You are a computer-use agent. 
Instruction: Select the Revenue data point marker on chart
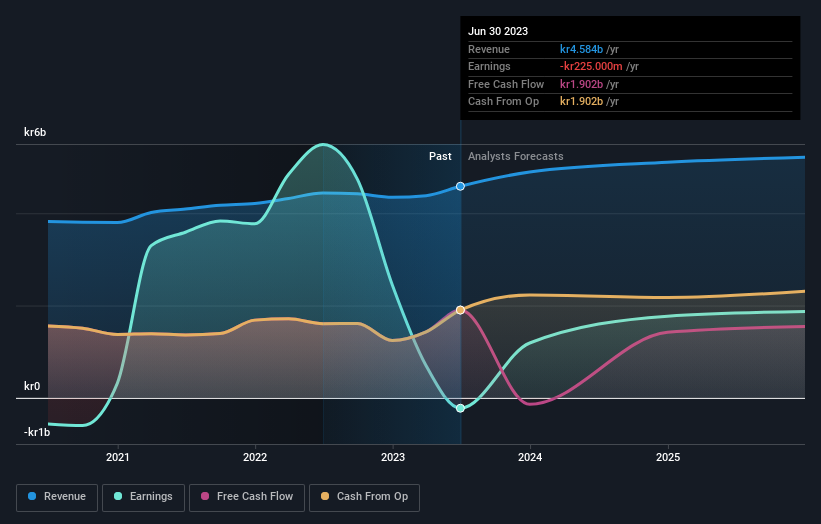460,186
